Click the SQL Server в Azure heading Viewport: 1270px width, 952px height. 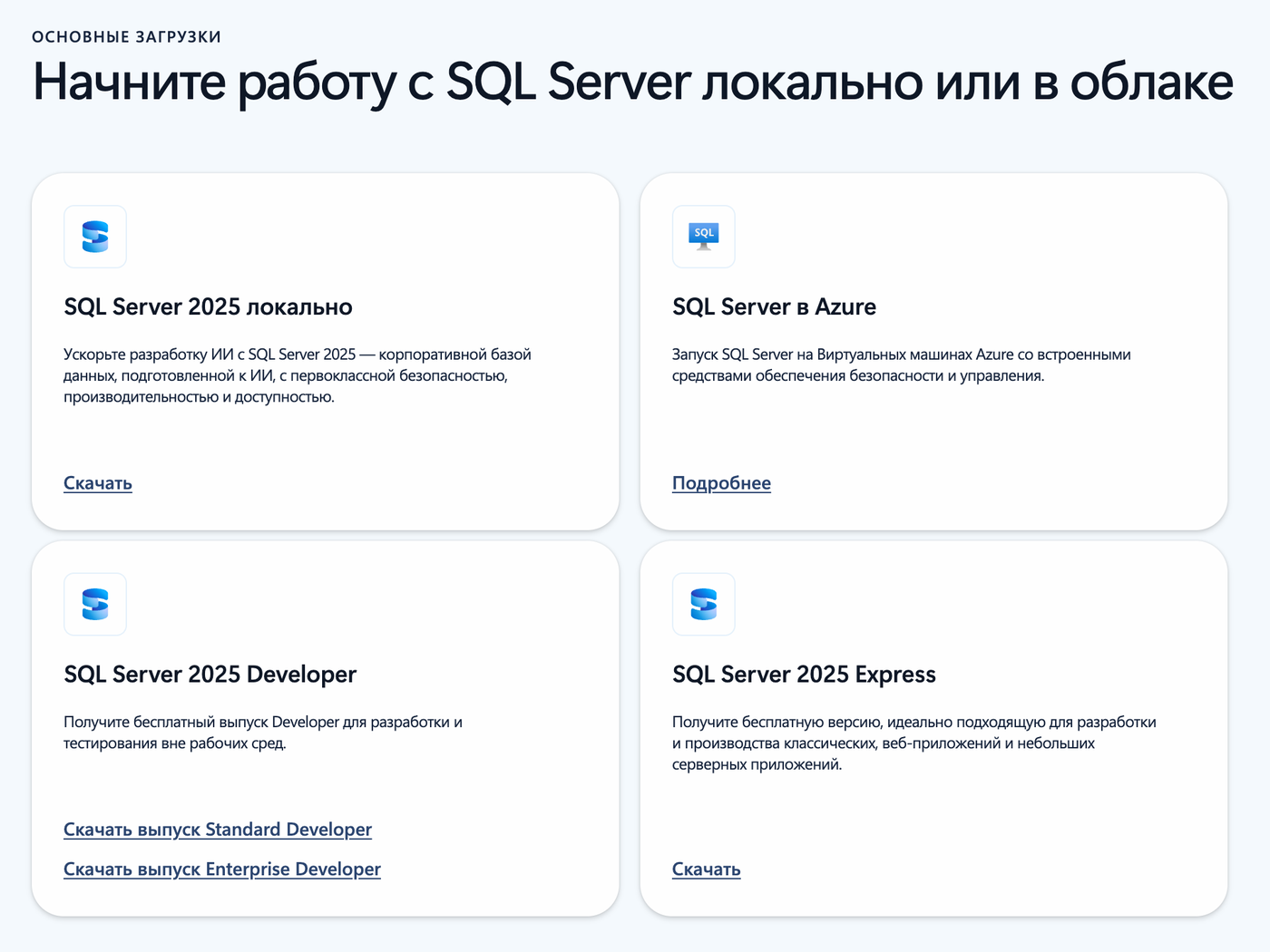pyautogui.click(x=774, y=306)
